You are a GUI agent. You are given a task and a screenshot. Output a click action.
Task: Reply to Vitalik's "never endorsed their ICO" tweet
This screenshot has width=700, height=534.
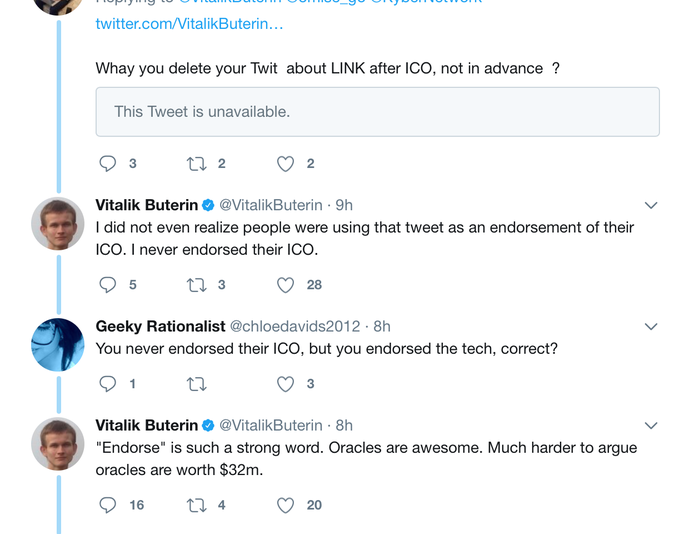point(109,284)
